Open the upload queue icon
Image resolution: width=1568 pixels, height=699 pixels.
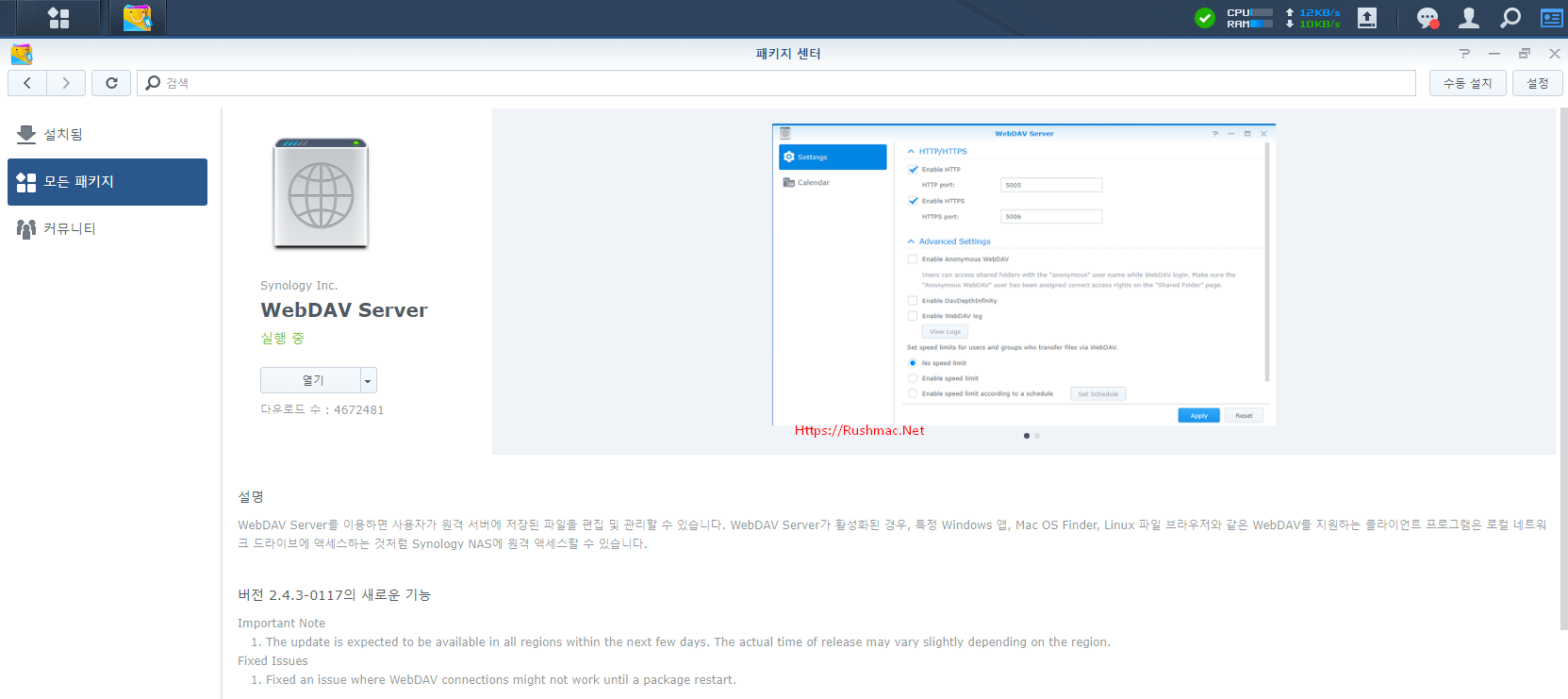pos(1367,18)
